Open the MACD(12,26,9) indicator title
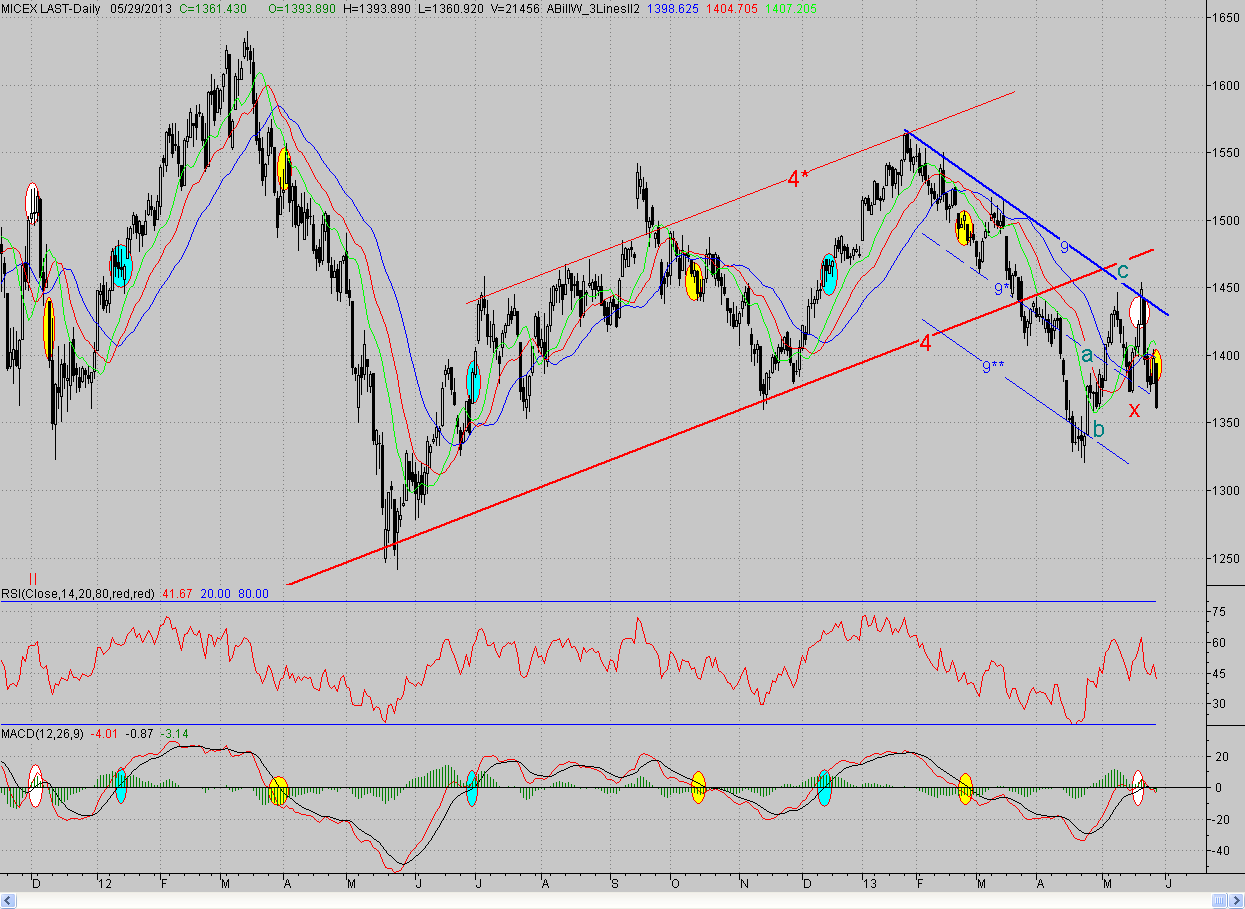Image resolution: width=1245 pixels, height=909 pixels. tap(44, 734)
